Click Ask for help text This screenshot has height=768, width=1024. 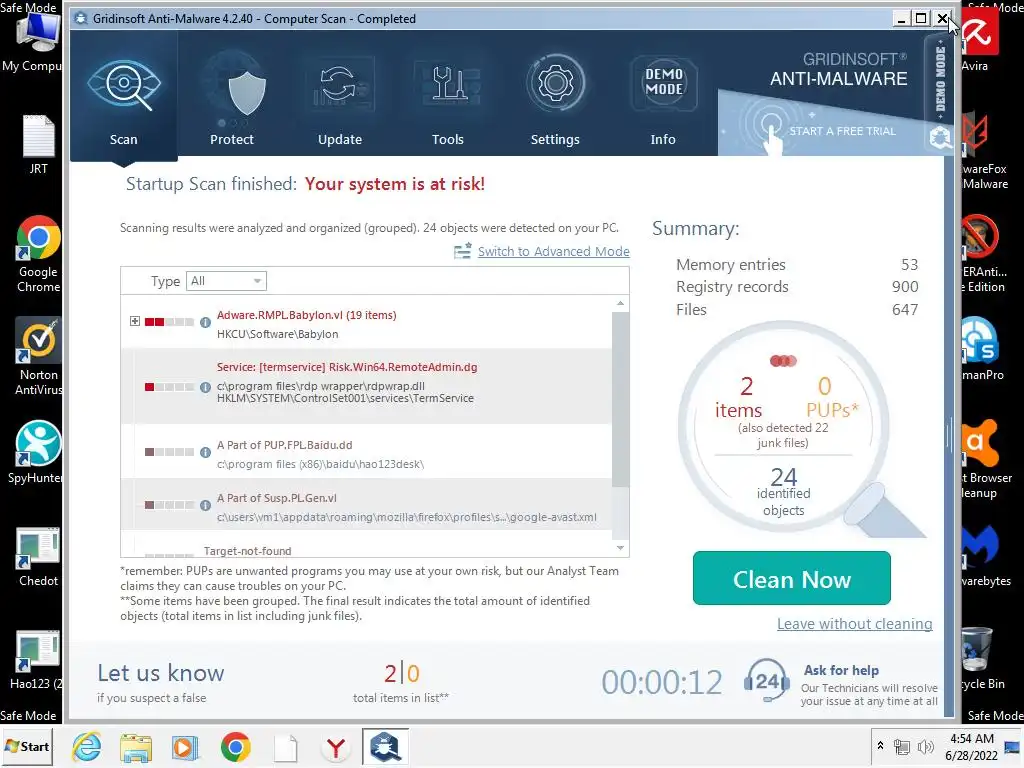coord(841,670)
